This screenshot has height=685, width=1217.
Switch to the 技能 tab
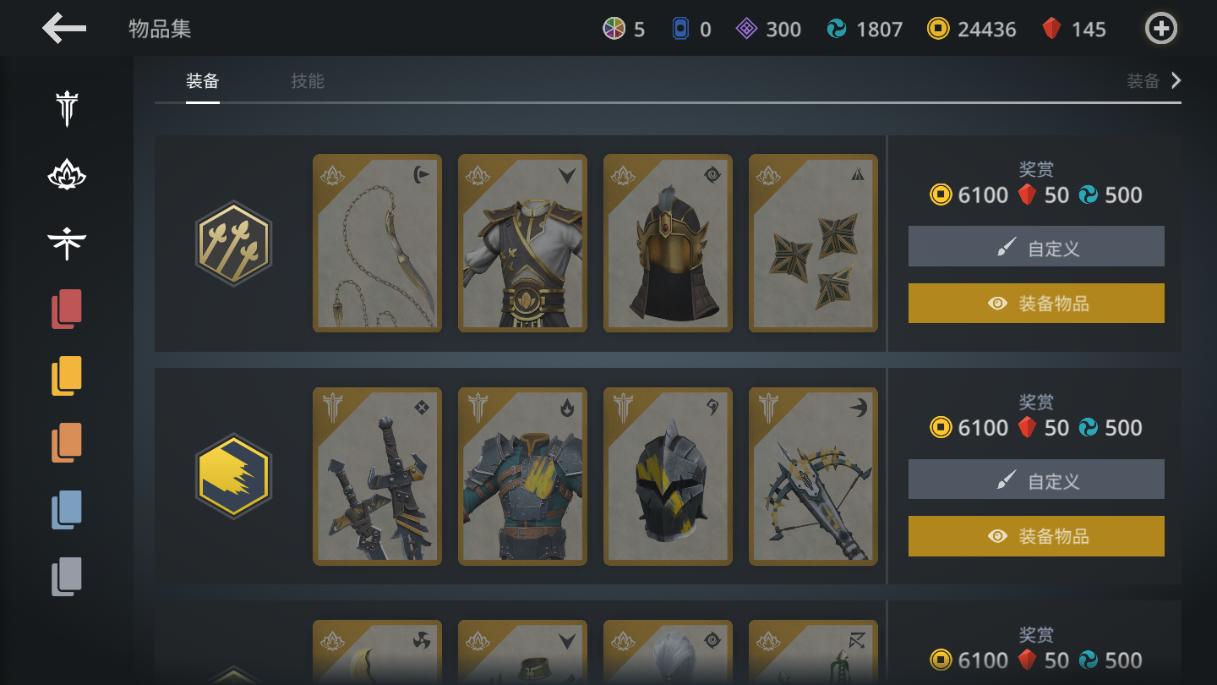pyautogui.click(x=307, y=81)
